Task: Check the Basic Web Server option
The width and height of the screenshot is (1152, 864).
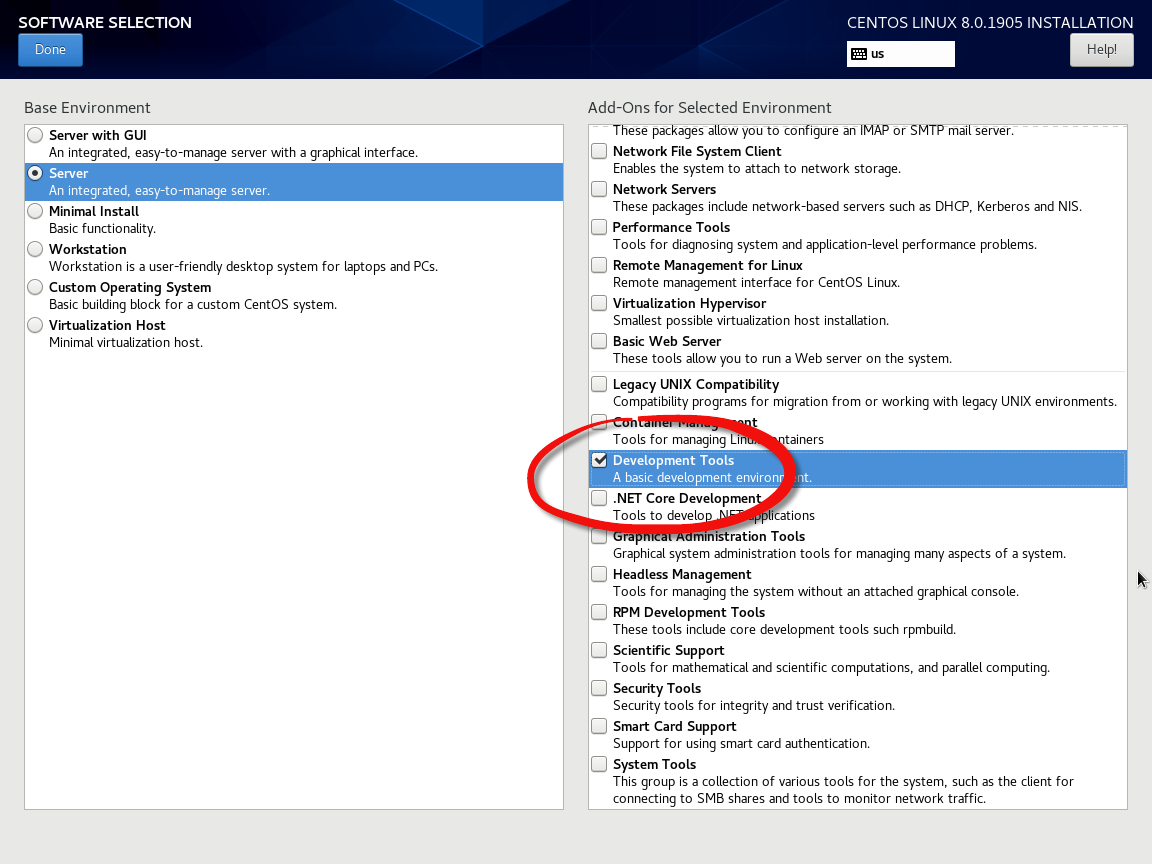Action: (599, 341)
